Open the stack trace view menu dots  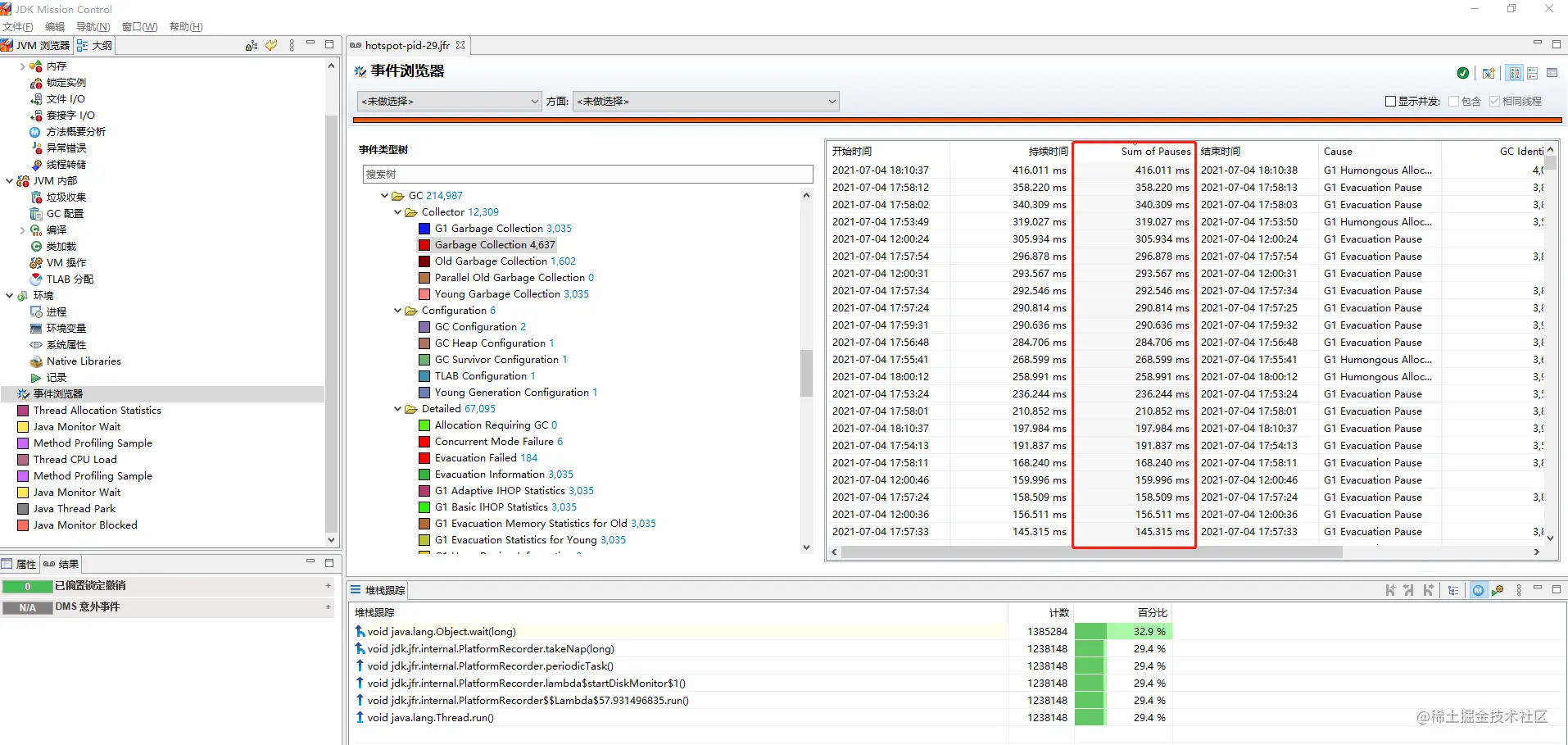coord(1519,590)
